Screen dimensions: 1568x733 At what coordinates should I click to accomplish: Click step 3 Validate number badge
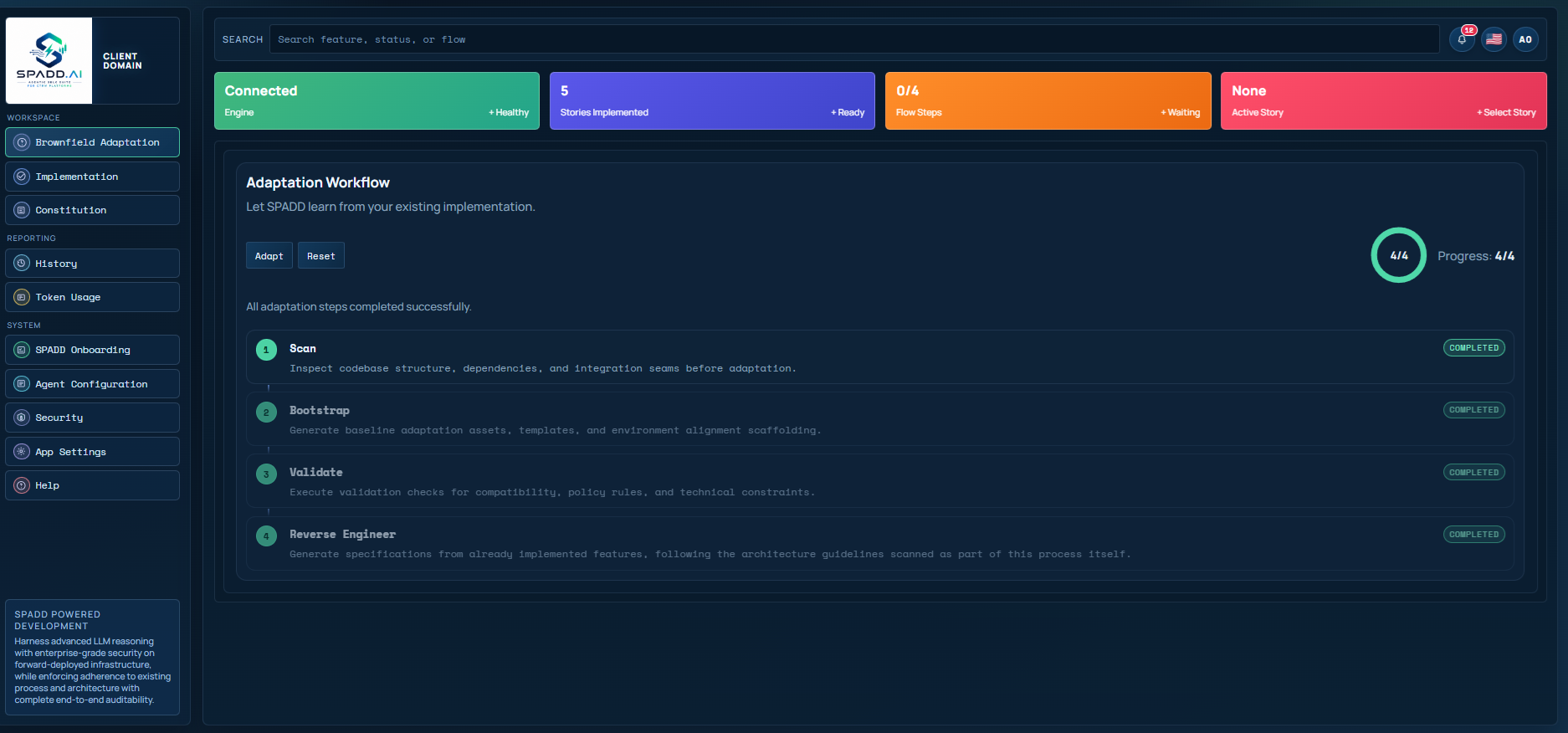(x=266, y=474)
